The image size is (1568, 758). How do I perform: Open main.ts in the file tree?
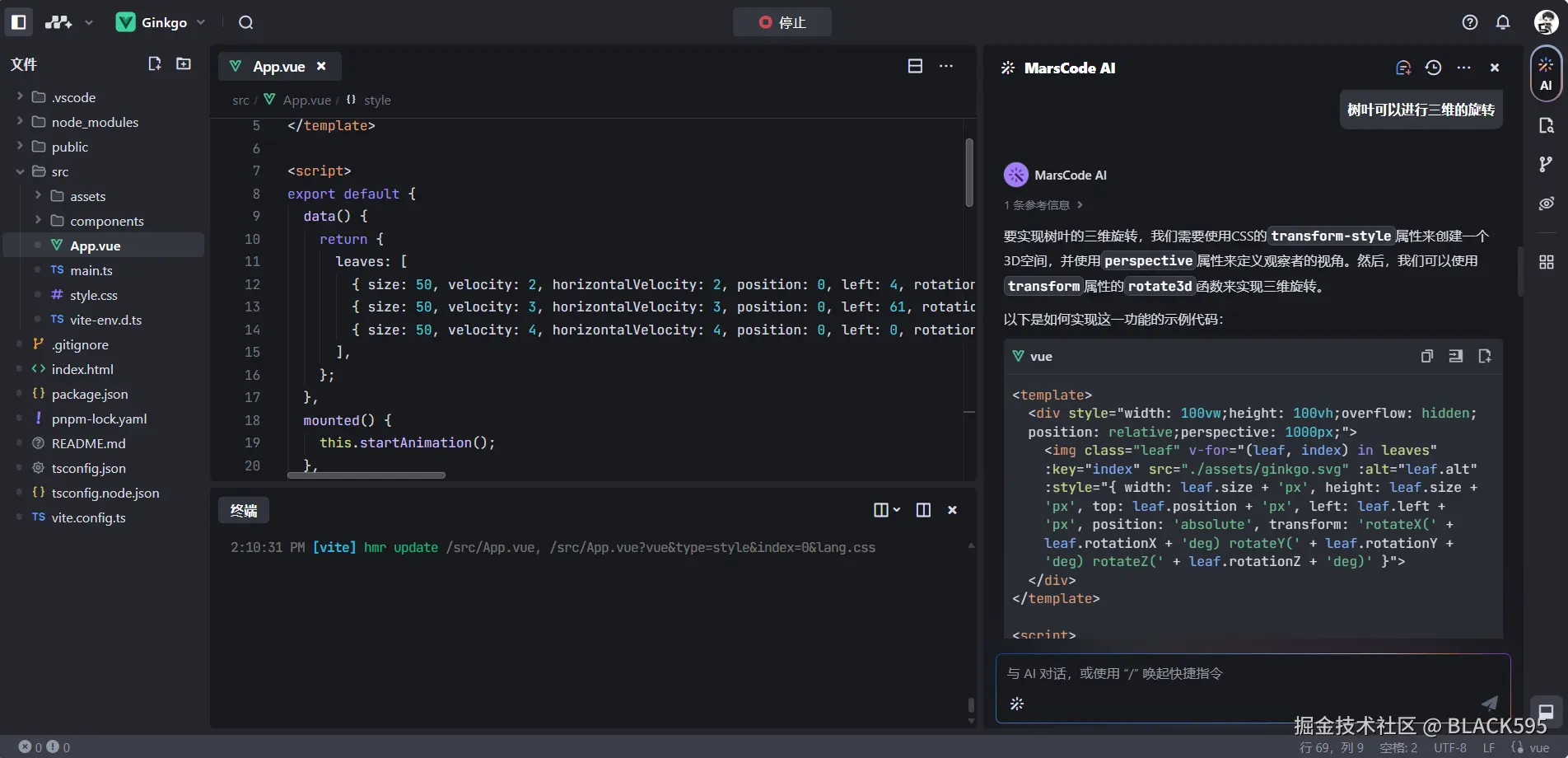(x=104, y=270)
